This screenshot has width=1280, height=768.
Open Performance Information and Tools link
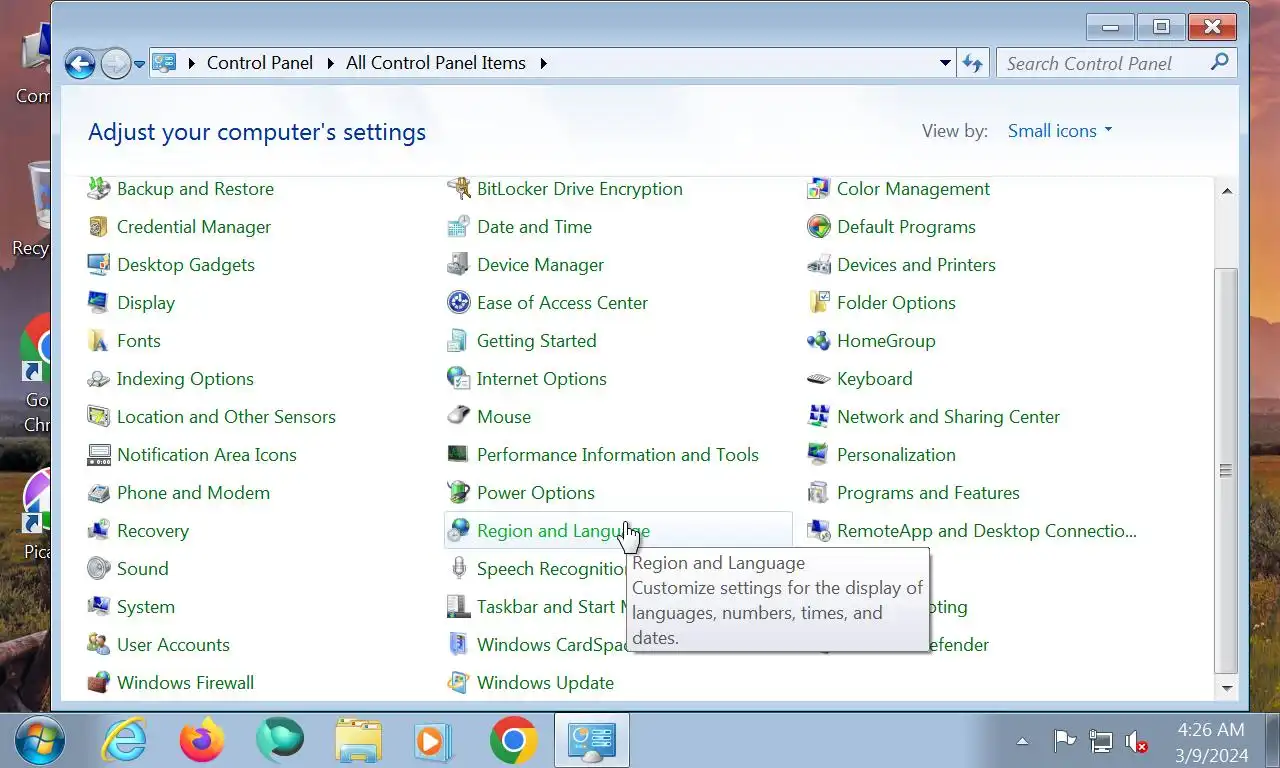pos(617,454)
